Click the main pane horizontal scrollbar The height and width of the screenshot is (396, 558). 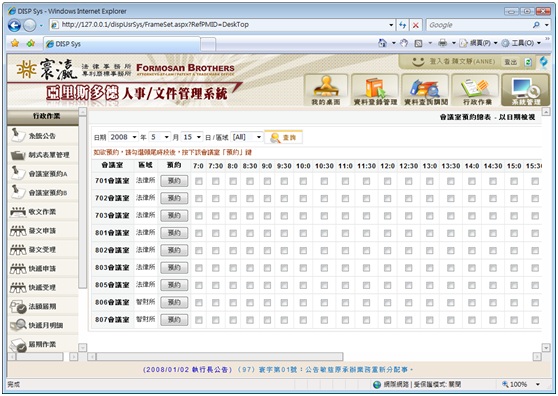coord(220,357)
